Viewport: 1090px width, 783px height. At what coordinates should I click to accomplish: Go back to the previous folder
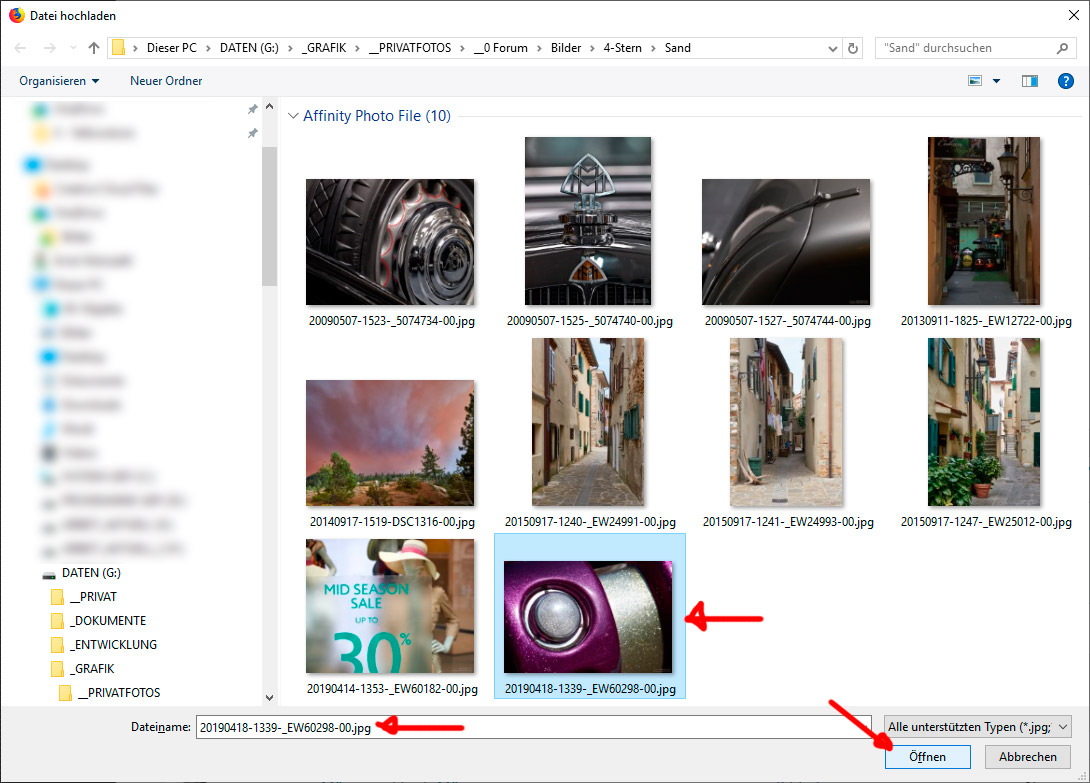click(x=20, y=48)
